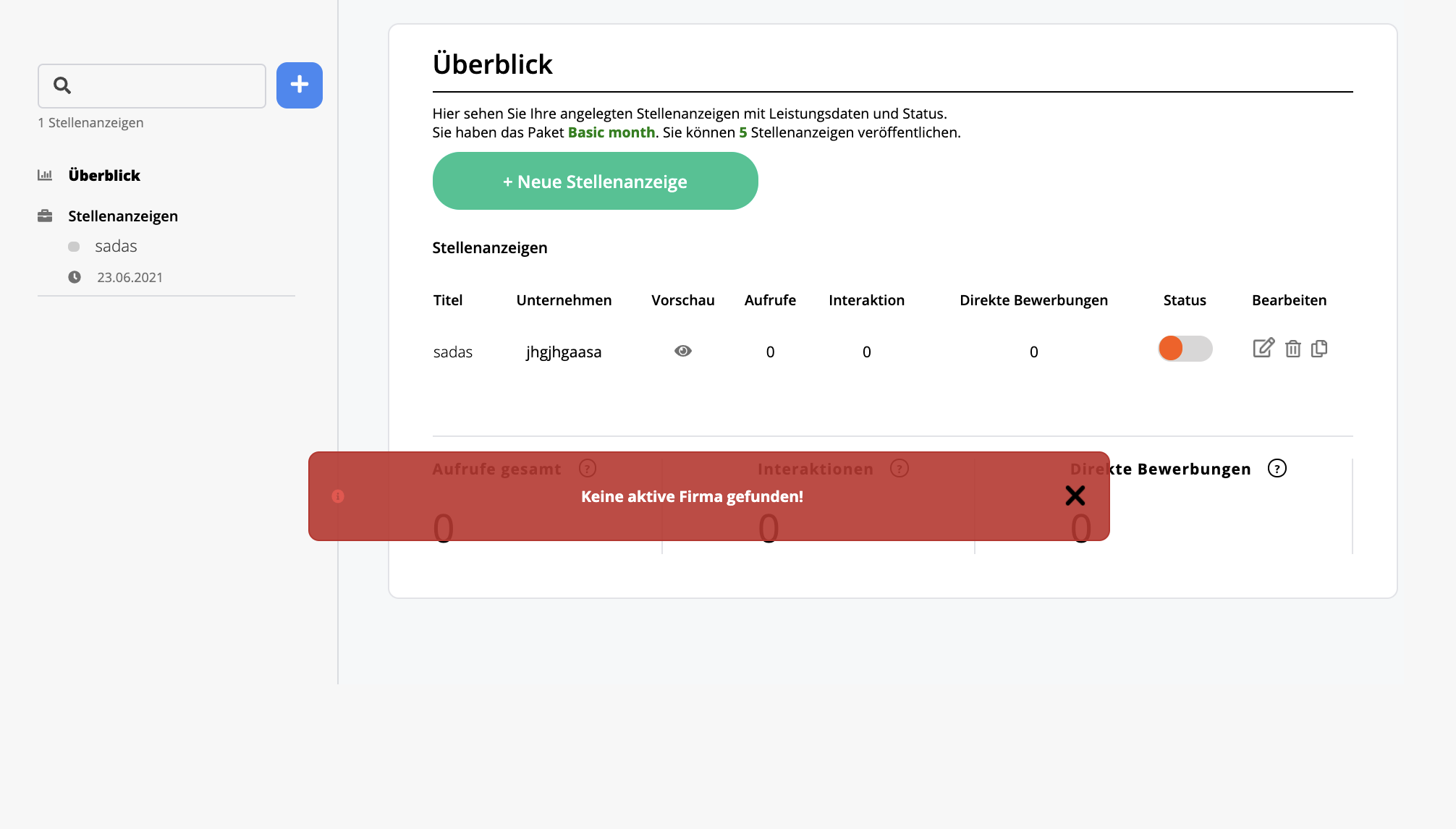Duplicate the sadas job ad with copy icon
This screenshot has height=829, width=1456.
1319,349
